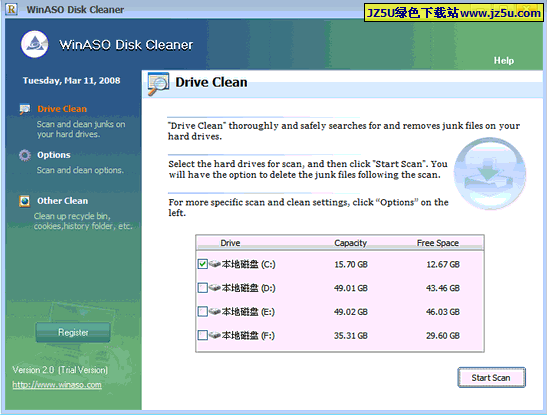The image size is (547, 415).
Task: Select the 35.31 GB capacity cell
Action: pos(351,335)
